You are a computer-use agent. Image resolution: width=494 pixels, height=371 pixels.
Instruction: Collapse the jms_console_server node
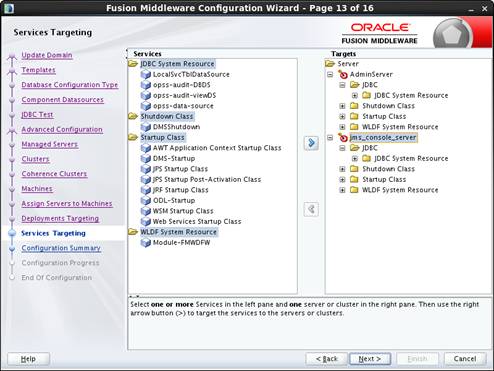coord(330,137)
